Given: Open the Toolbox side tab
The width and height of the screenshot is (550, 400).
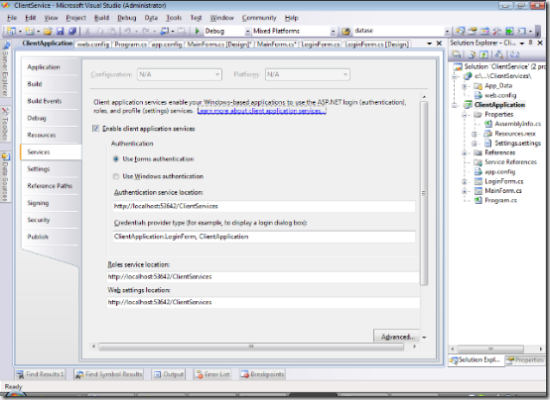Looking at the screenshot, I should tap(5, 124).
